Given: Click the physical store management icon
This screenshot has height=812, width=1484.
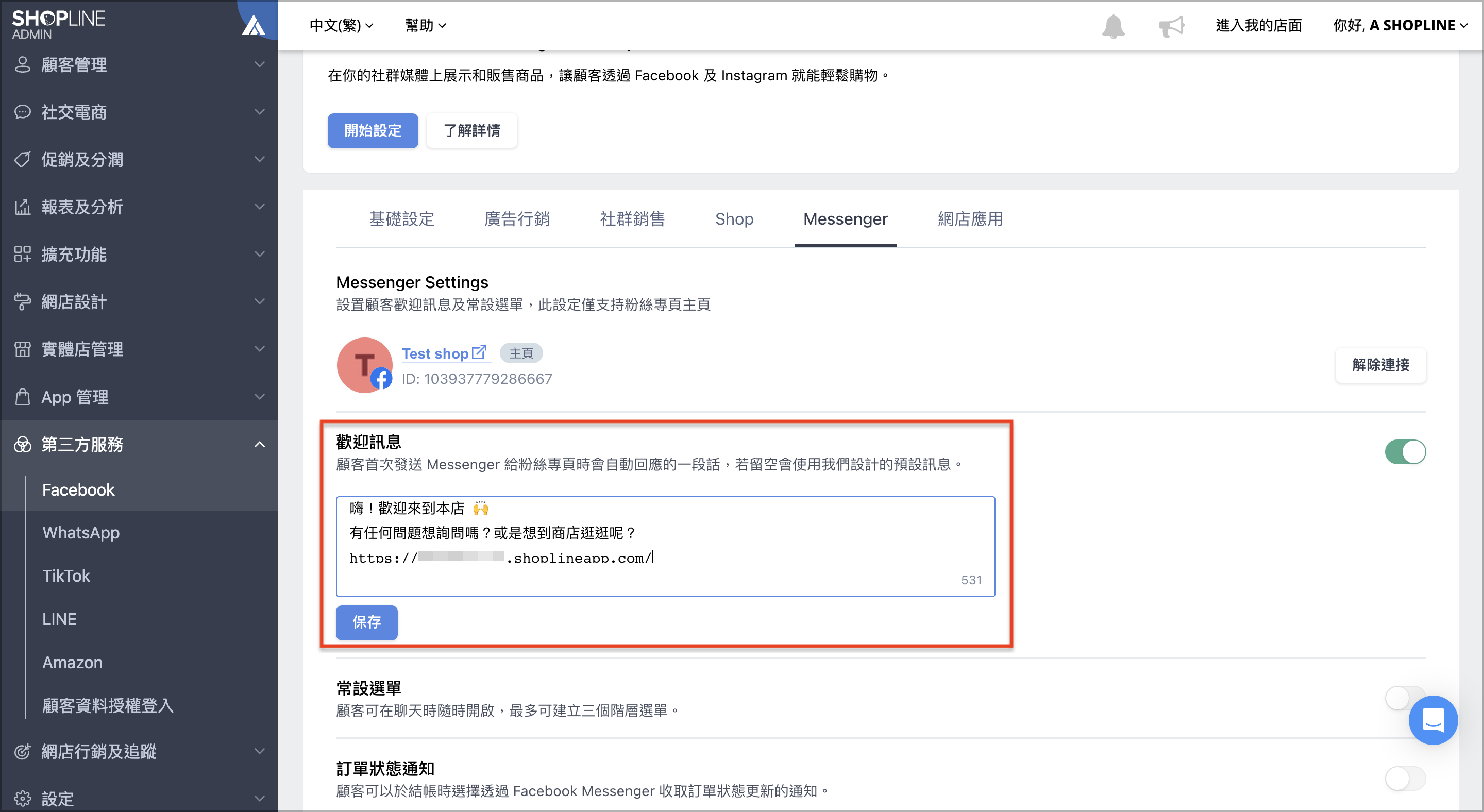Looking at the screenshot, I should (x=23, y=349).
